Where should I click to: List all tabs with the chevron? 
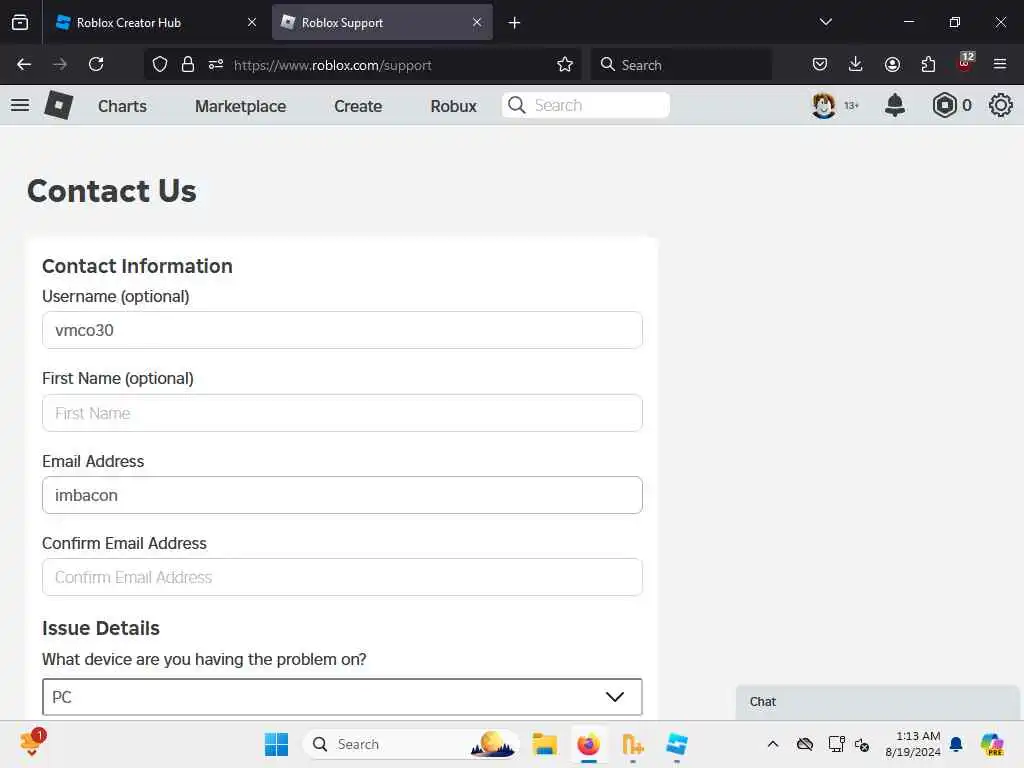click(x=825, y=22)
